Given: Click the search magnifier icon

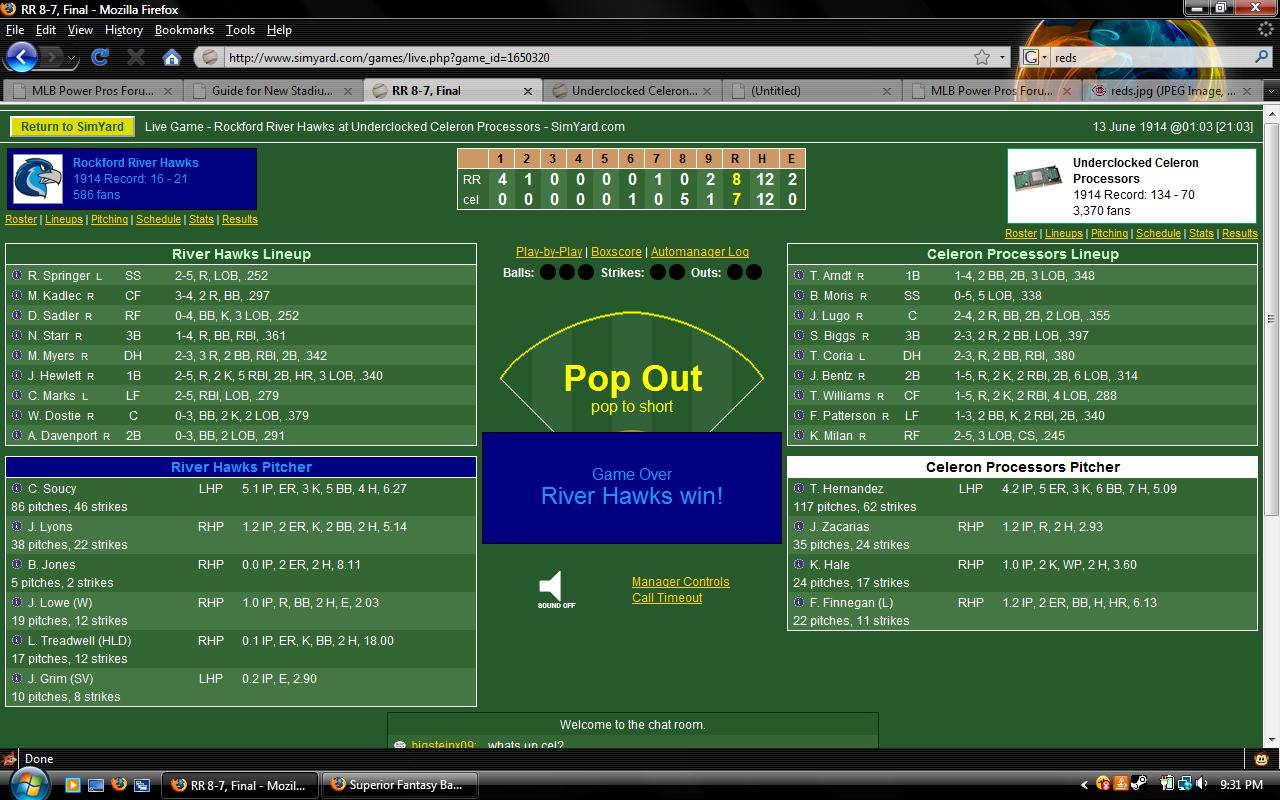Looking at the screenshot, I should click(x=1261, y=57).
